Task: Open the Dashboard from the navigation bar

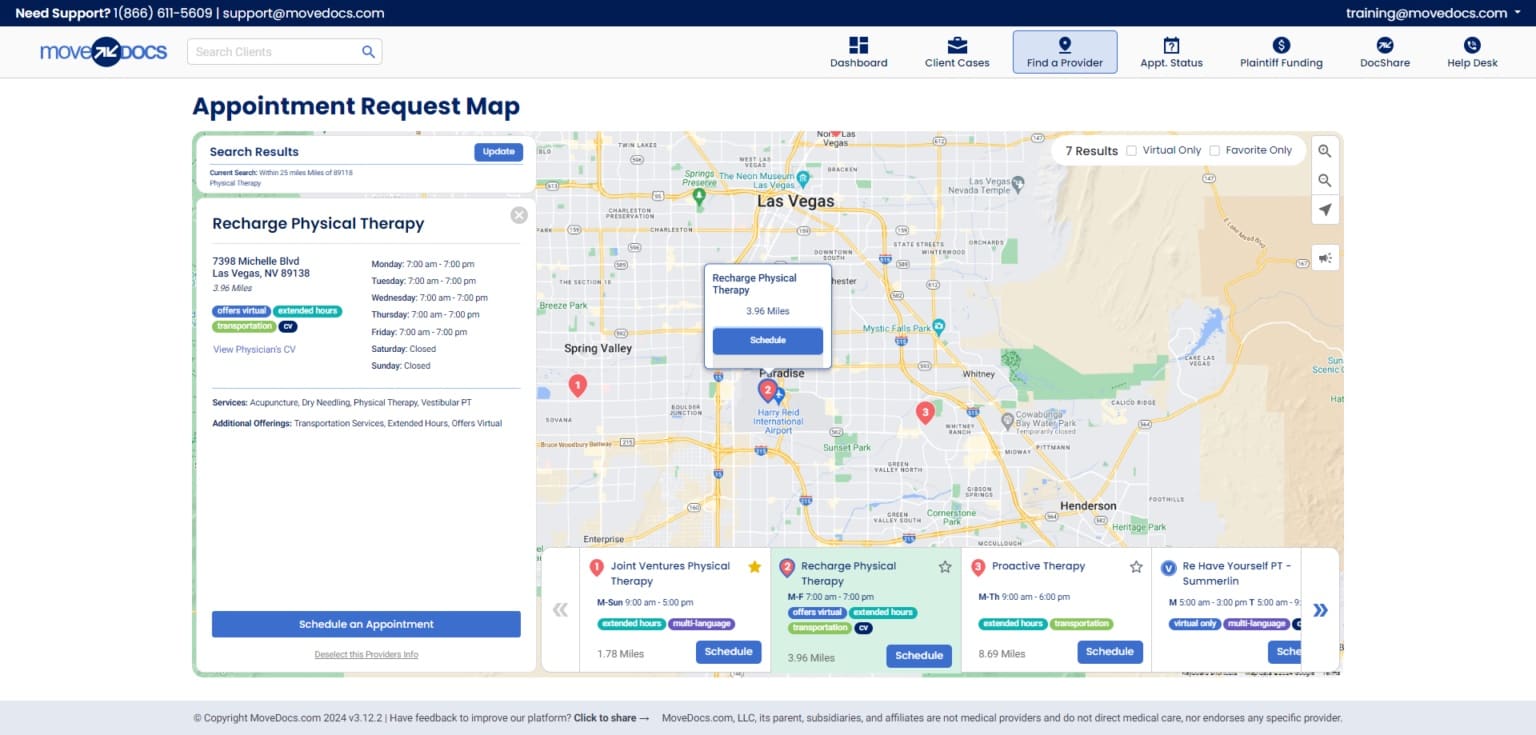Action: pos(858,51)
